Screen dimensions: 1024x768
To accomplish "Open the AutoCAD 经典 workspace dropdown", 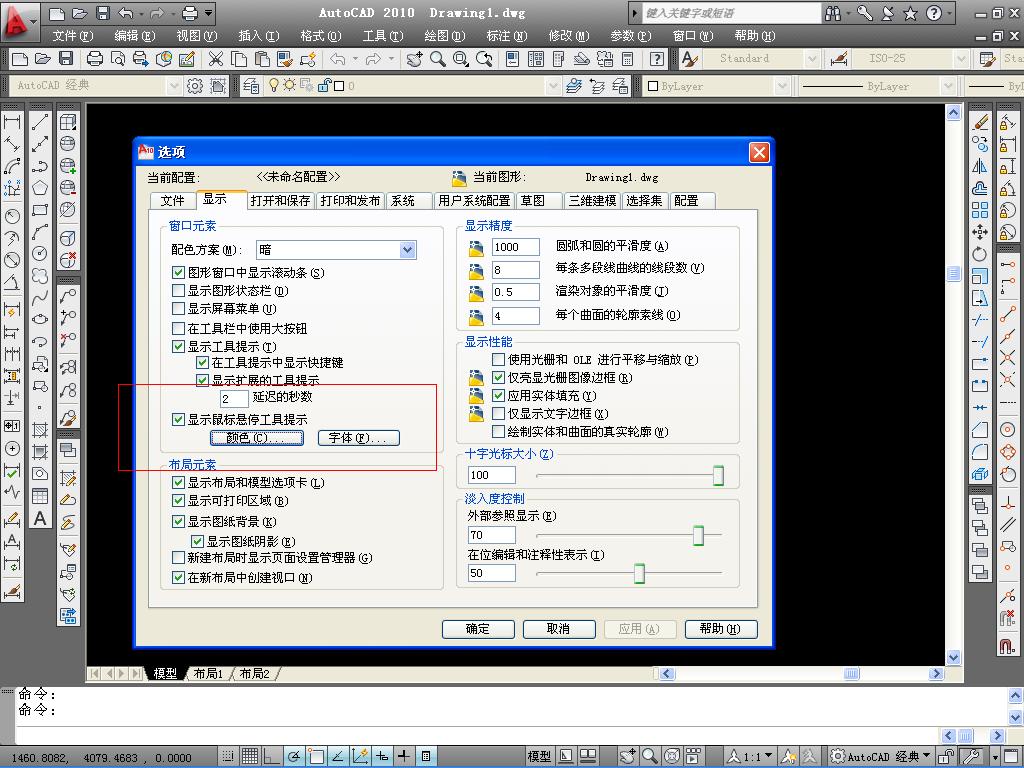I will [174, 86].
